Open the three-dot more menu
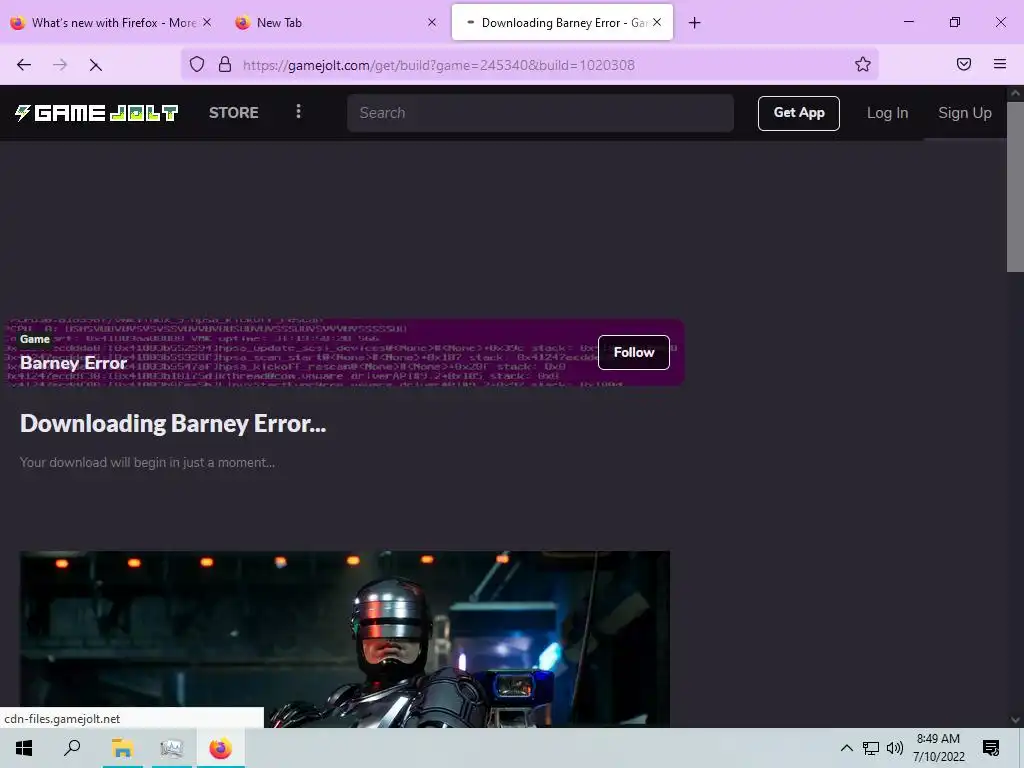 298,112
